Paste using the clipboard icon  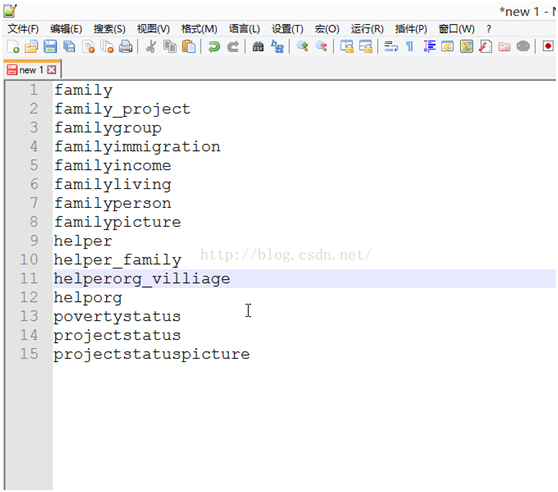[189, 47]
